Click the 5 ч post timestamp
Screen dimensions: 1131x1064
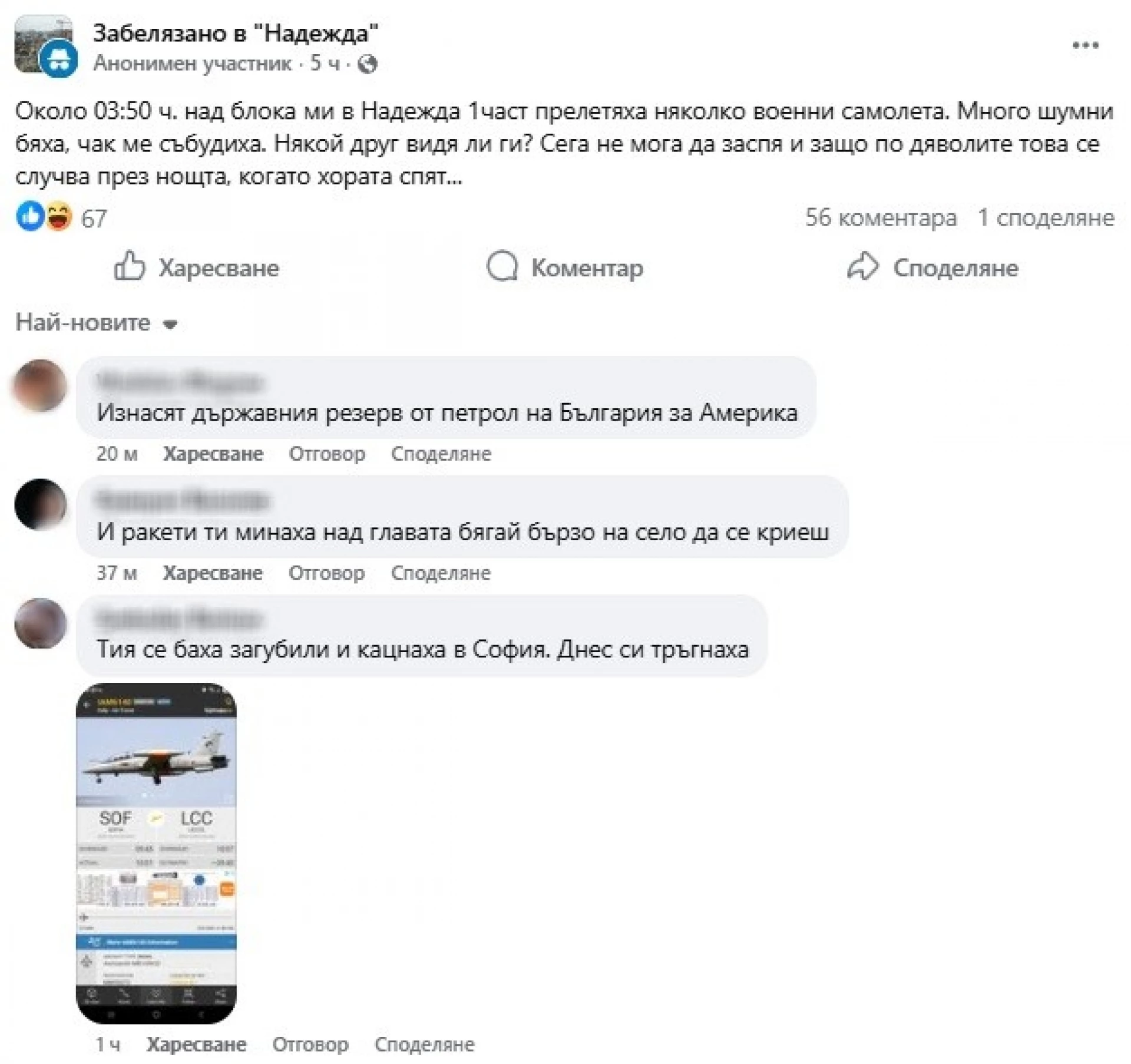[325, 64]
